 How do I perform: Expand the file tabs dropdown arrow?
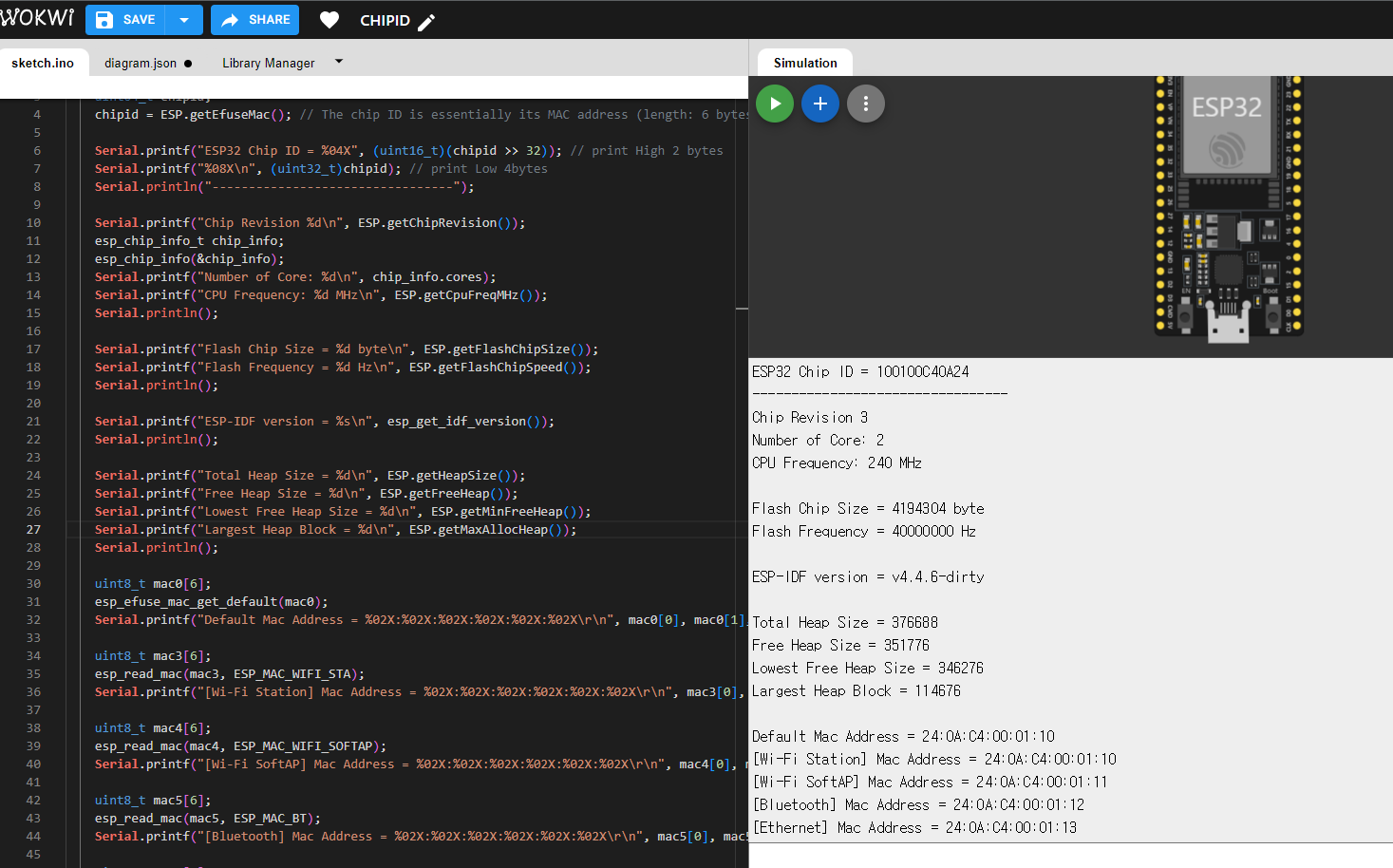[x=339, y=62]
